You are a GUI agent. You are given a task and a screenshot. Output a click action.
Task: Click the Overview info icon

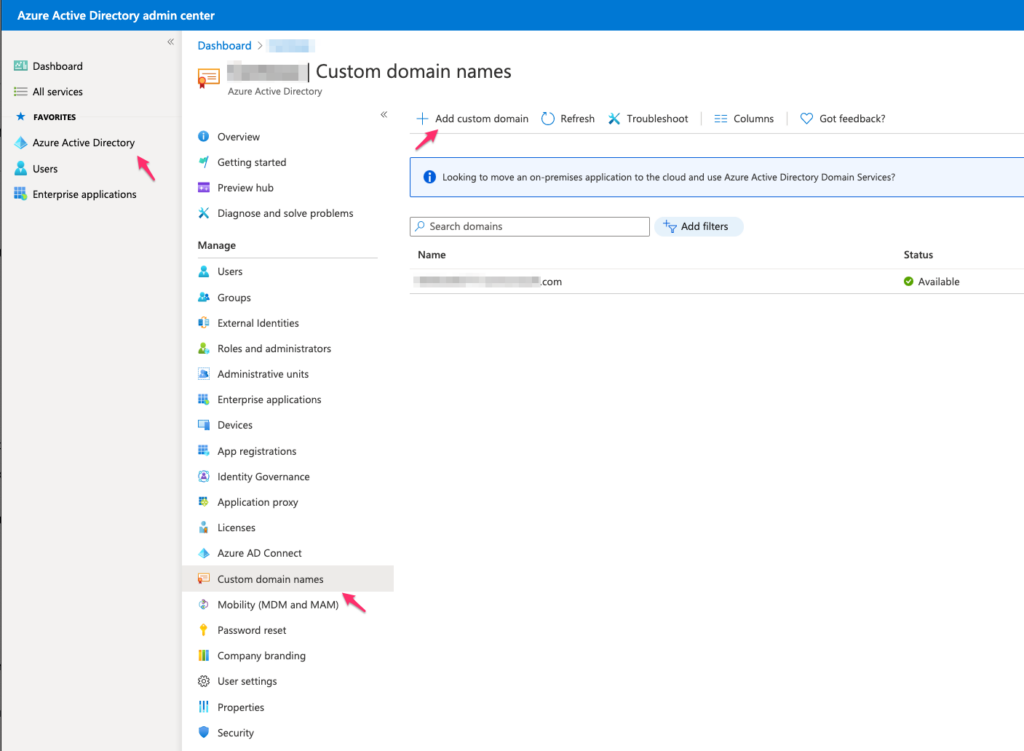(204, 136)
